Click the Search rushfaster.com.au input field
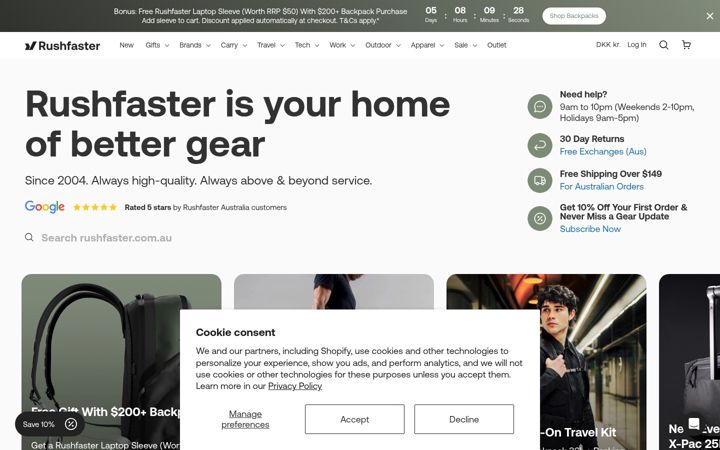The image size is (720, 450). pos(107,238)
